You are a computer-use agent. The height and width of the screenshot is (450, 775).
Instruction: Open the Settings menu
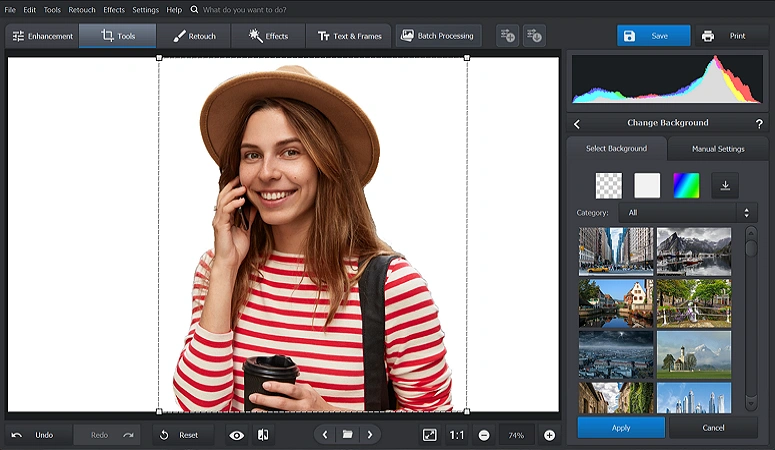pos(145,9)
